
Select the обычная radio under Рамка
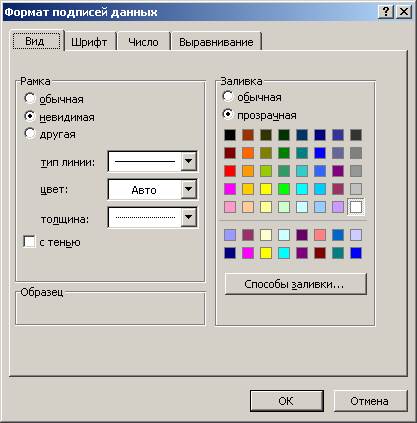point(30,98)
